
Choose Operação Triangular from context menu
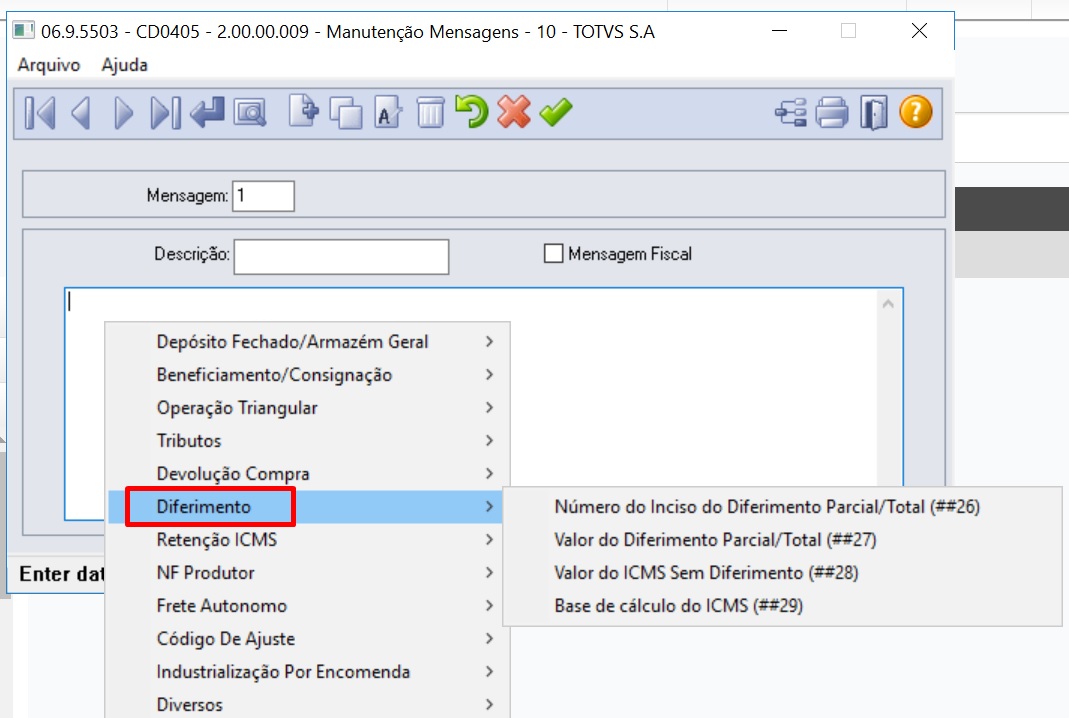tap(309, 408)
